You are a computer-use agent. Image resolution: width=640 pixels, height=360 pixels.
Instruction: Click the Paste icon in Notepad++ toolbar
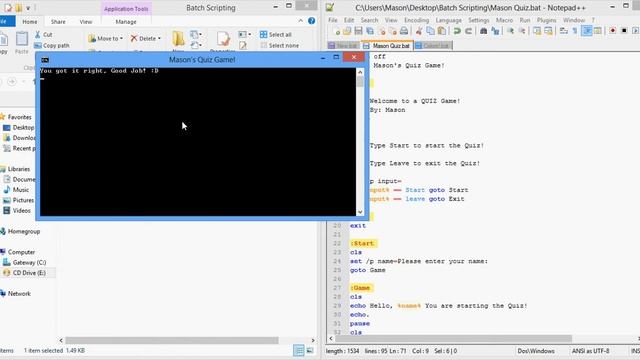pyautogui.click(x=442, y=31)
